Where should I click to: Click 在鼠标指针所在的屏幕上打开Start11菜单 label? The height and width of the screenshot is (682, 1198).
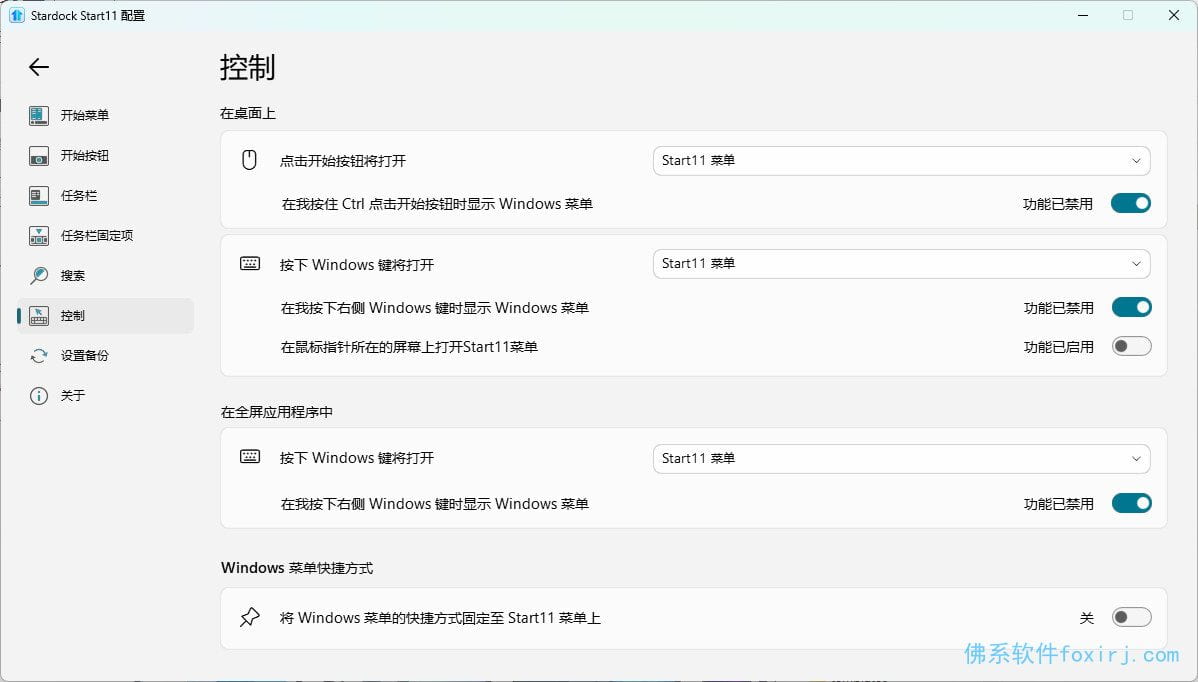pyautogui.click(x=410, y=347)
